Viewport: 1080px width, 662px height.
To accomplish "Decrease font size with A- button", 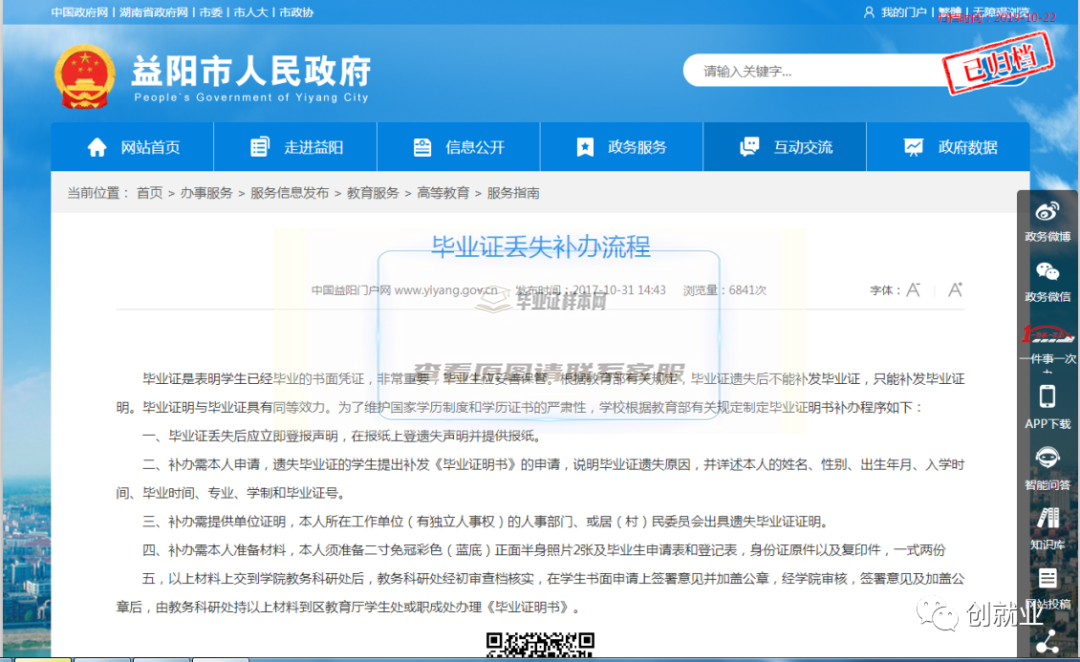I will pos(912,290).
